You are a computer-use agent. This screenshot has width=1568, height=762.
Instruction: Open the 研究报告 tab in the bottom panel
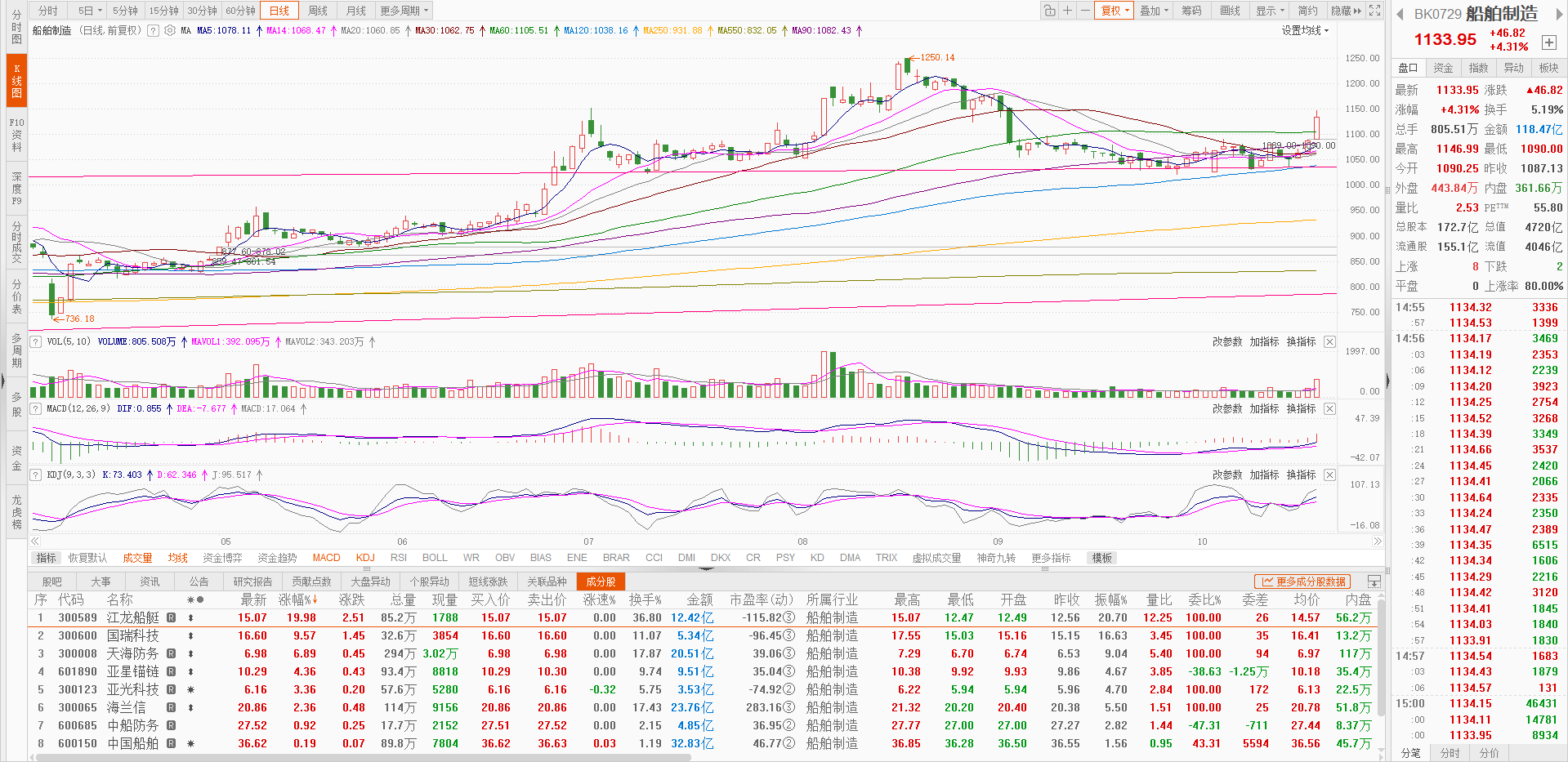click(x=252, y=582)
